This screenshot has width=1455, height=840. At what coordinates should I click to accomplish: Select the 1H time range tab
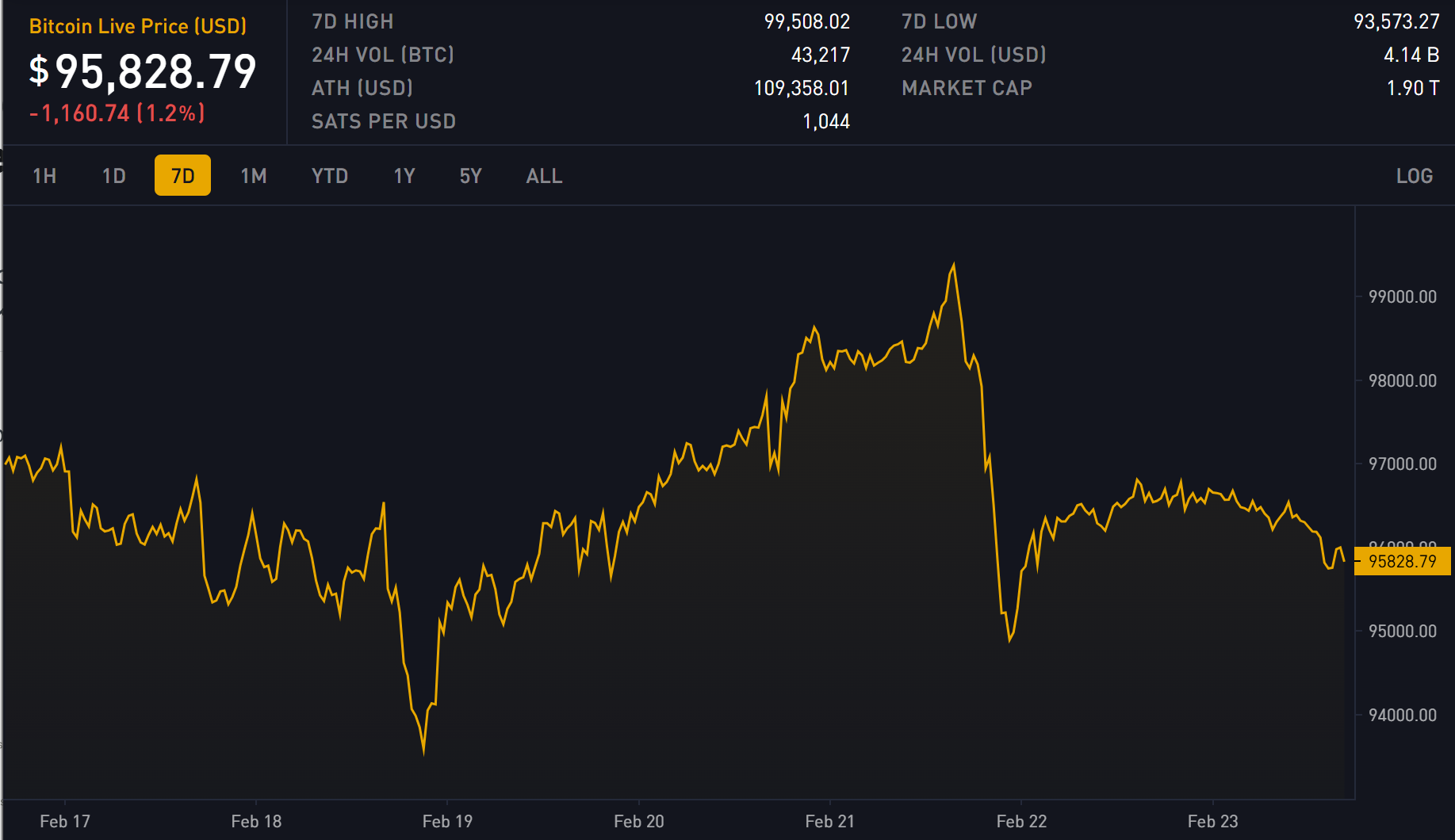44,176
